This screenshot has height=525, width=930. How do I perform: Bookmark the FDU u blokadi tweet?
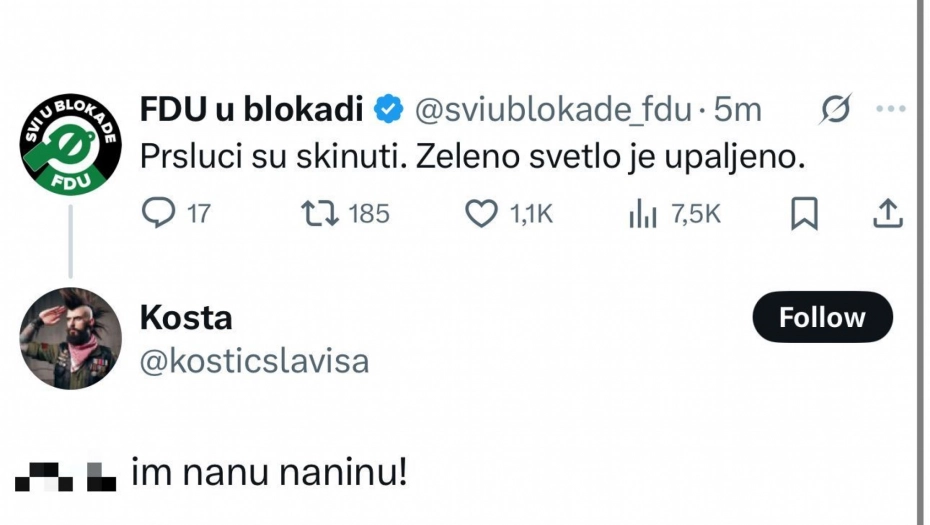(x=804, y=213)
